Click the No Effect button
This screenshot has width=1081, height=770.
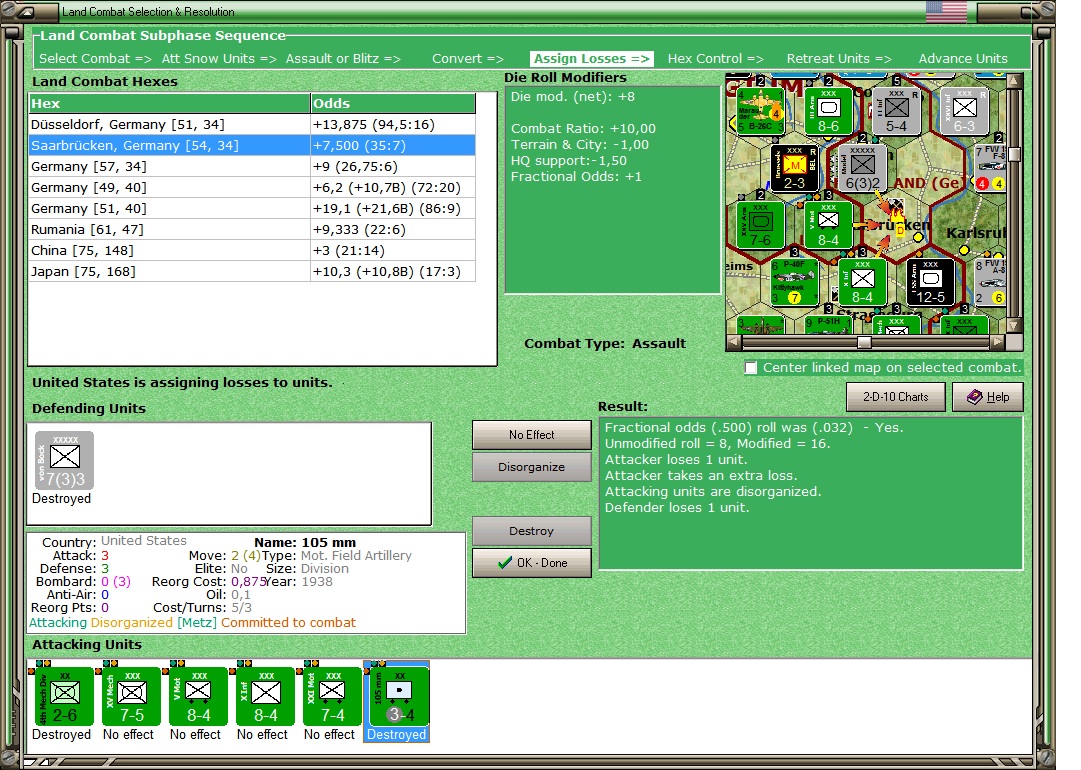[x=532, y=435]
